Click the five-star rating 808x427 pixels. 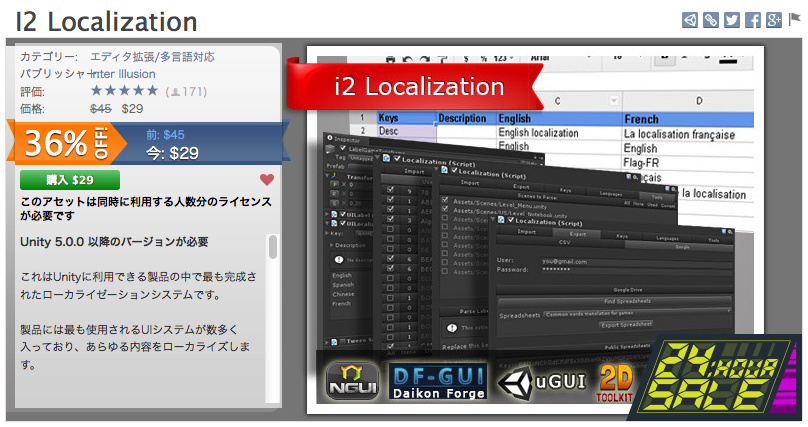pyautogui.click(x=124, y=91)
